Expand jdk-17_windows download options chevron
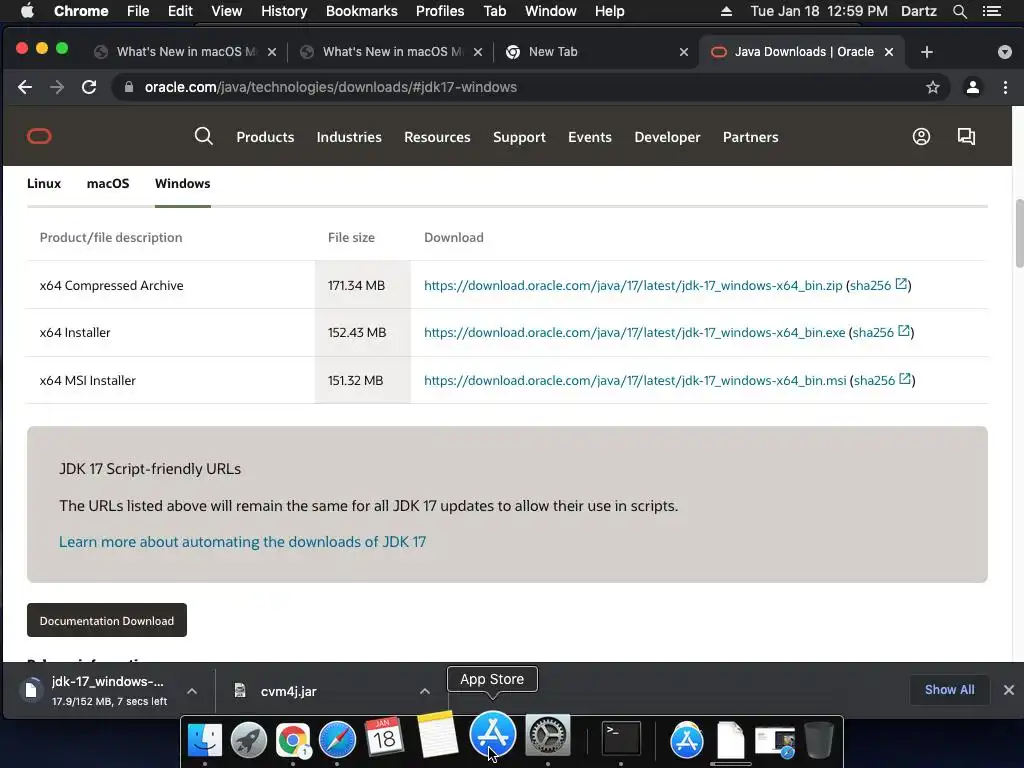This screenshot has width=1024, height=768. click(192, 691)
